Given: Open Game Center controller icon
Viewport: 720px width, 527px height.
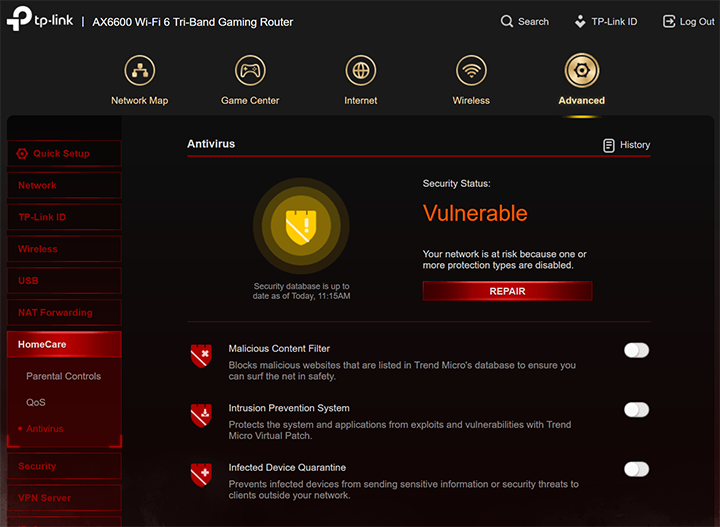Looking at the screenshot, I should pyautogui.click(x=250, y=71).
